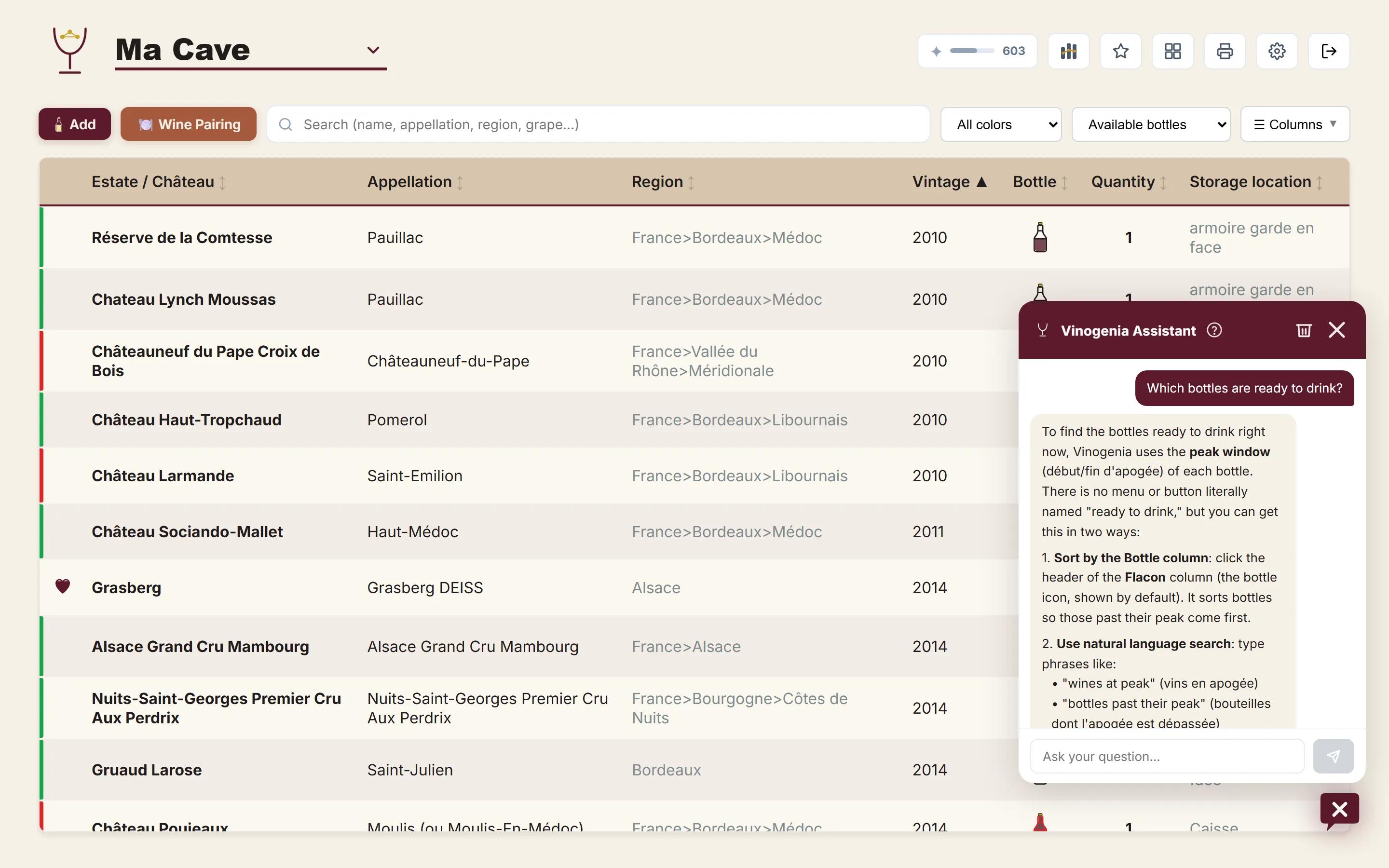Click the favorites star icon

(1120, 51)
